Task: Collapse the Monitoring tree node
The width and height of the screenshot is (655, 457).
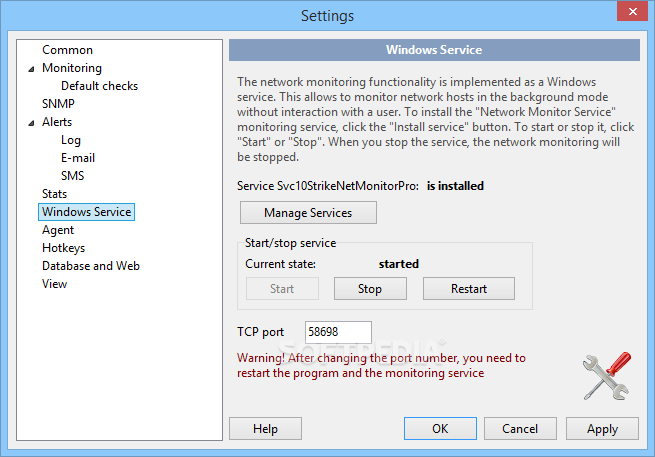Action: (x=31, y=69)
